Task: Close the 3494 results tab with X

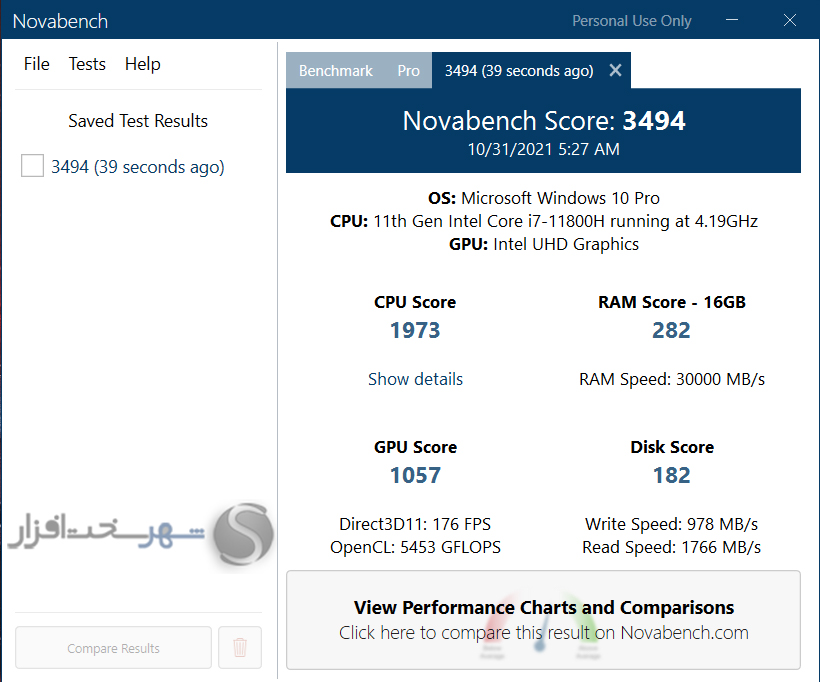Action: pos(615,71)
